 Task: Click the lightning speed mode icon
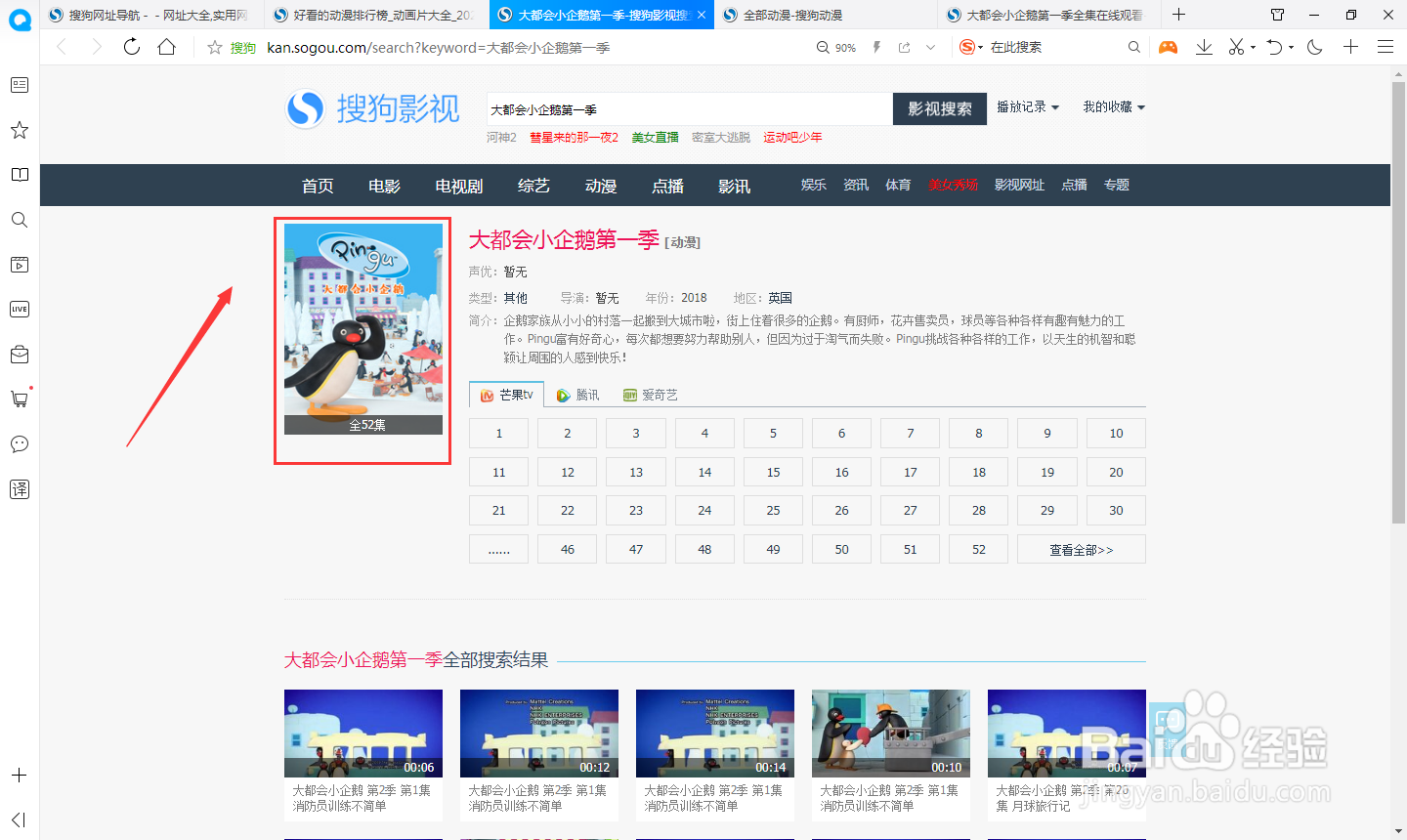click(x=876, y=47)
